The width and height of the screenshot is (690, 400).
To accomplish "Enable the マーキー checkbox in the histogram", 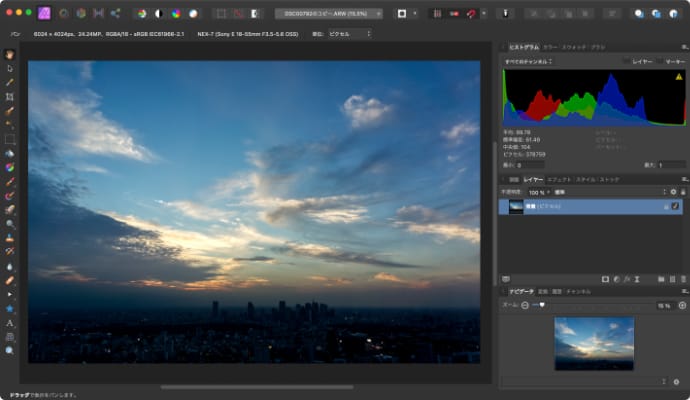I will (658, 61).
